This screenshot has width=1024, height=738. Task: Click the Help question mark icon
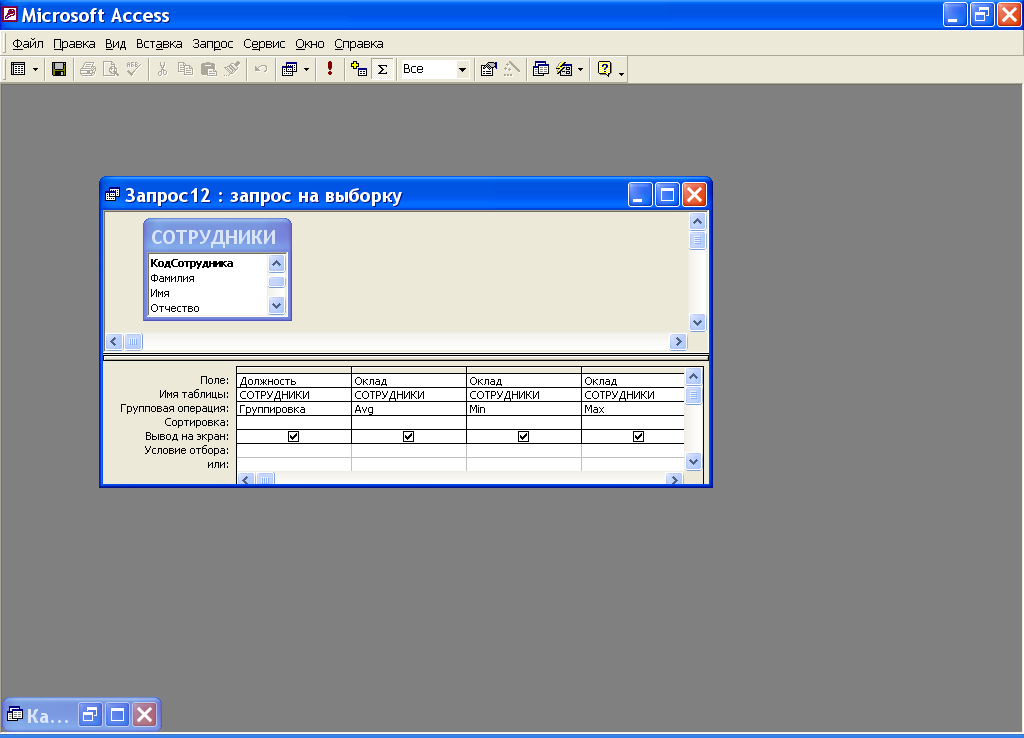[x=605, y=69]
